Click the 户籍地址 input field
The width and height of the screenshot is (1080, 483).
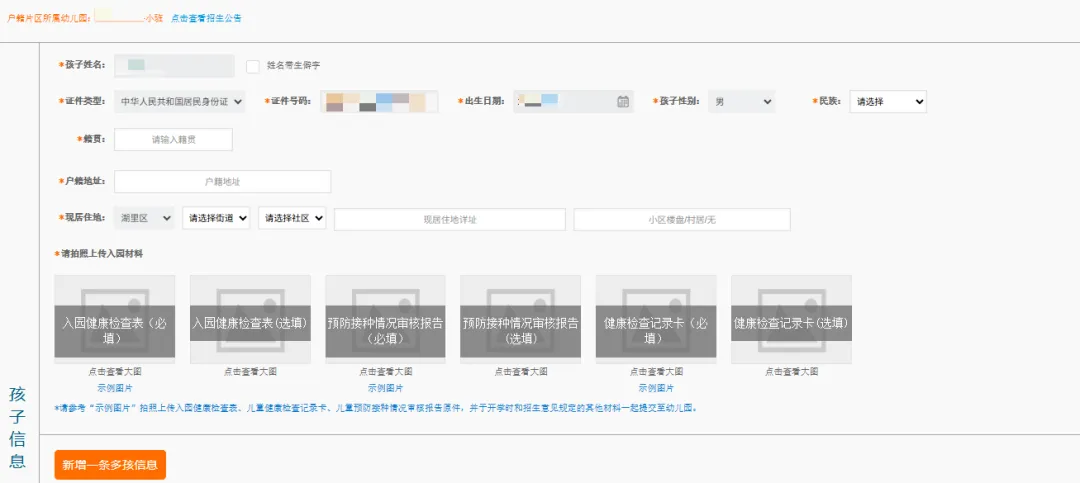click(222, 182)
